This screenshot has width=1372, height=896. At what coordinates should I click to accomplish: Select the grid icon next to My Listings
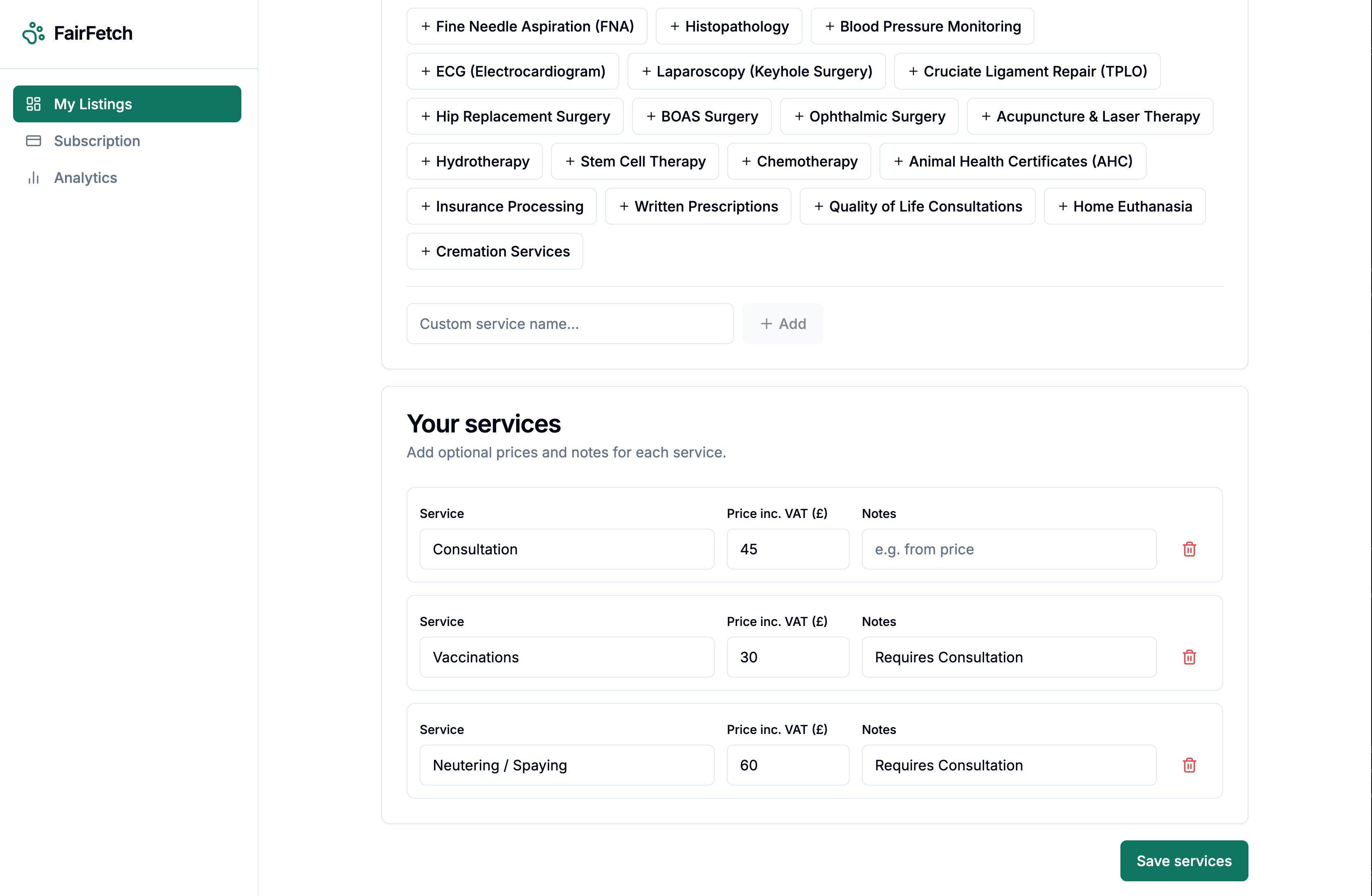coord(34,104)
